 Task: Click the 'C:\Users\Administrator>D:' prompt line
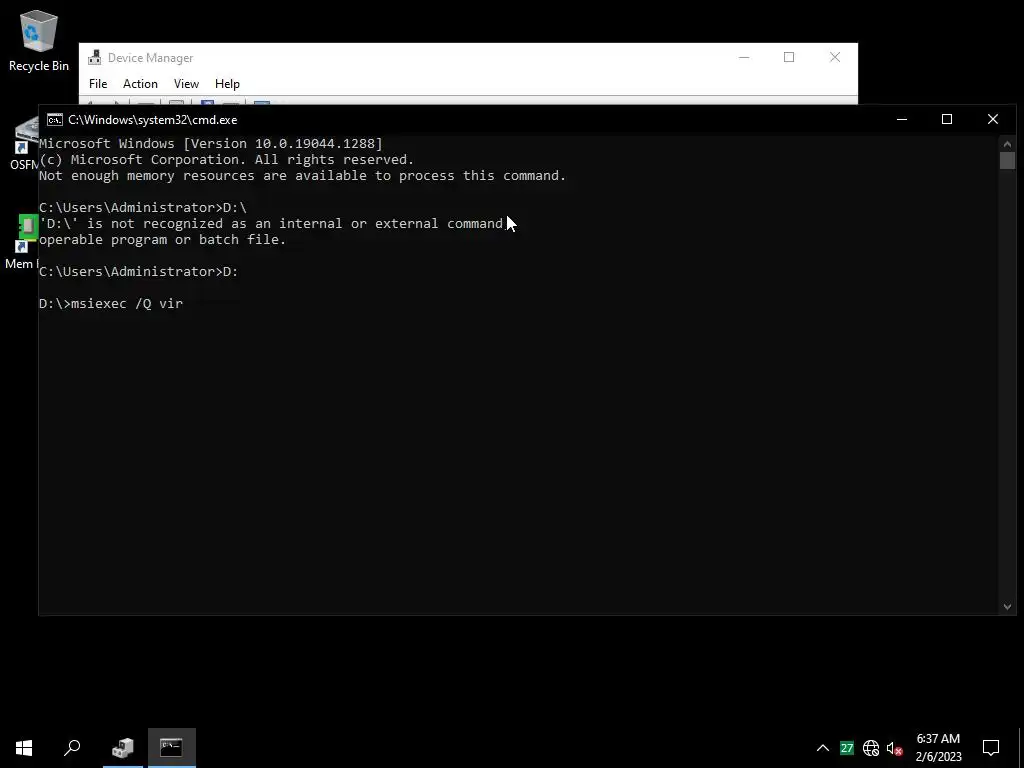139,272
